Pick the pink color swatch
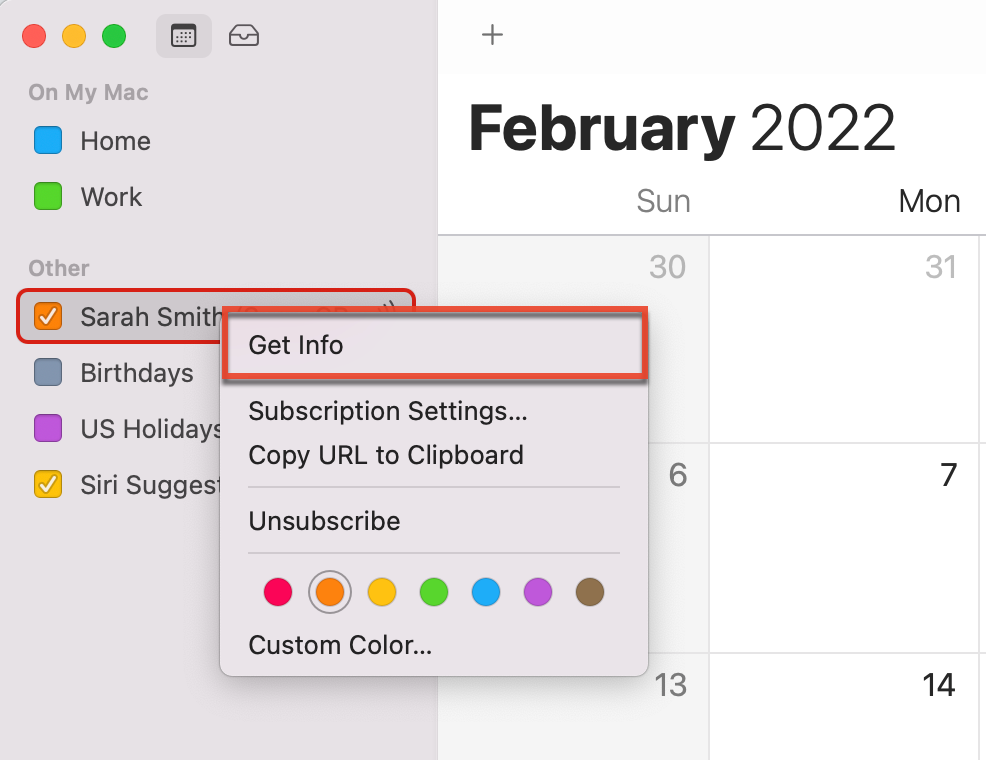986x760 pixels. pyautogui.click(x=278, y=592)
